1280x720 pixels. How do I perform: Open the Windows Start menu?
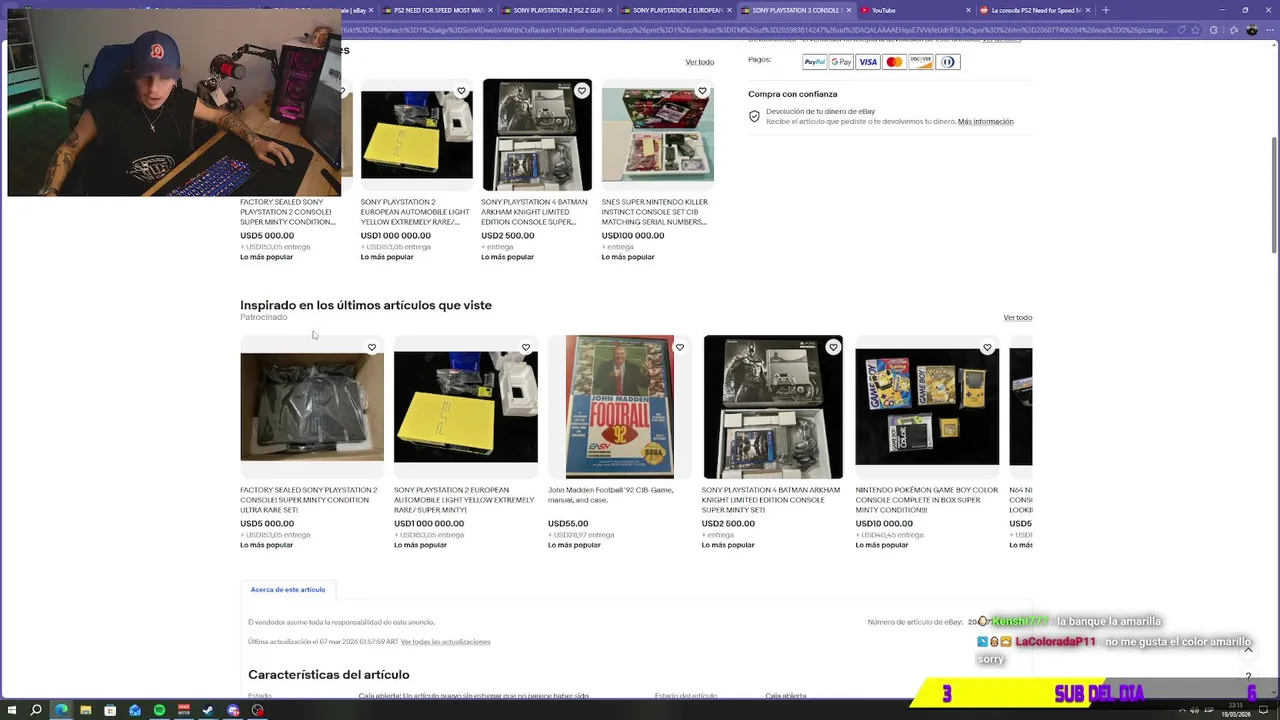coord(11,710)
